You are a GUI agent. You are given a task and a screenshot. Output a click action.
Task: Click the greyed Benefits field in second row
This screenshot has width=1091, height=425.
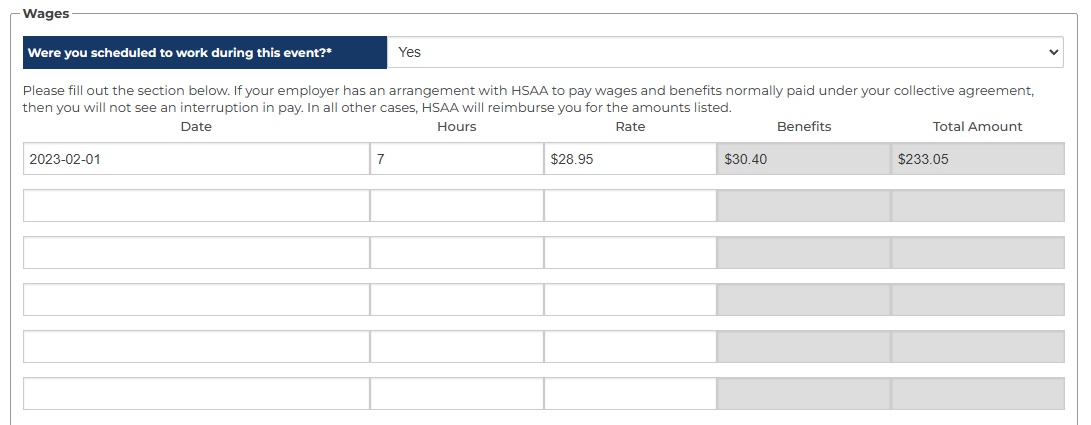(x=804, y=206)
